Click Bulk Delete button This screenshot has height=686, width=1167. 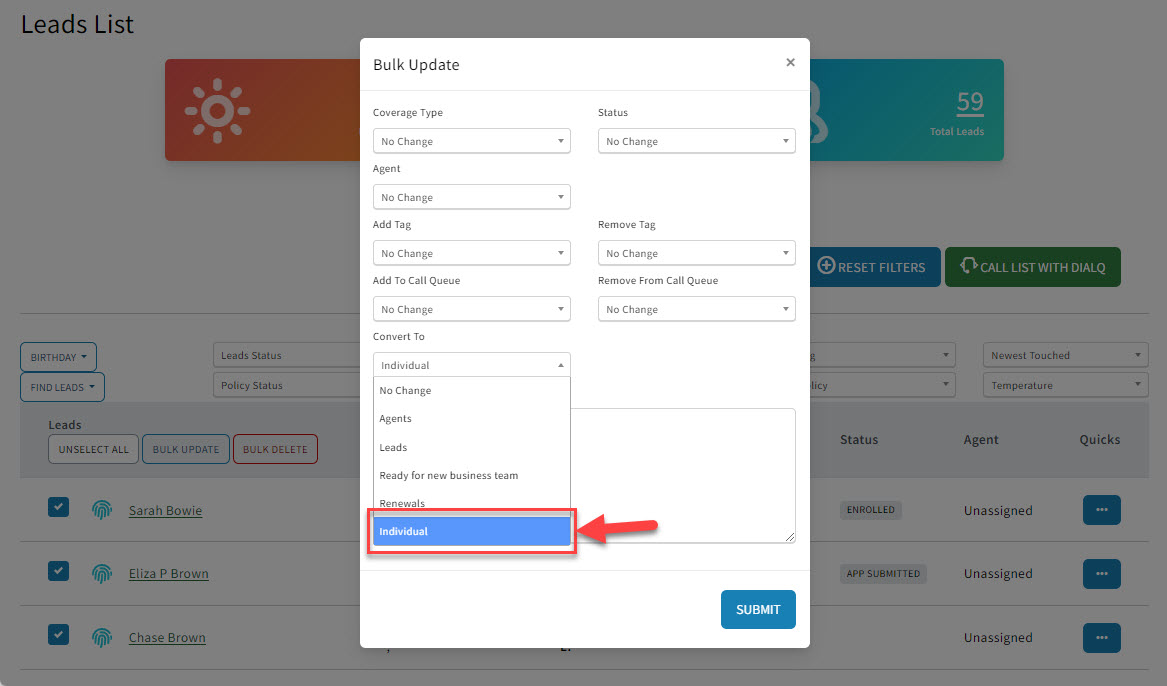(275, 449)
